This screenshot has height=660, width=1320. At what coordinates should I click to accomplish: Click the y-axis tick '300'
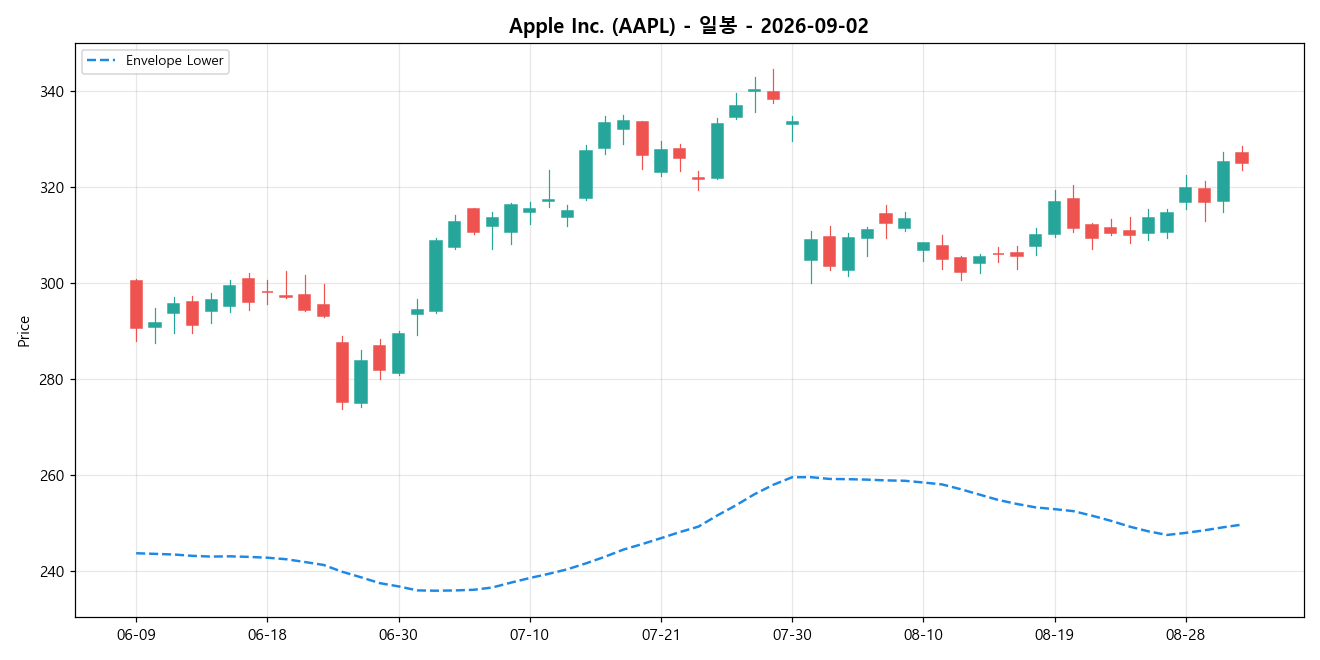tap(52, 284)
